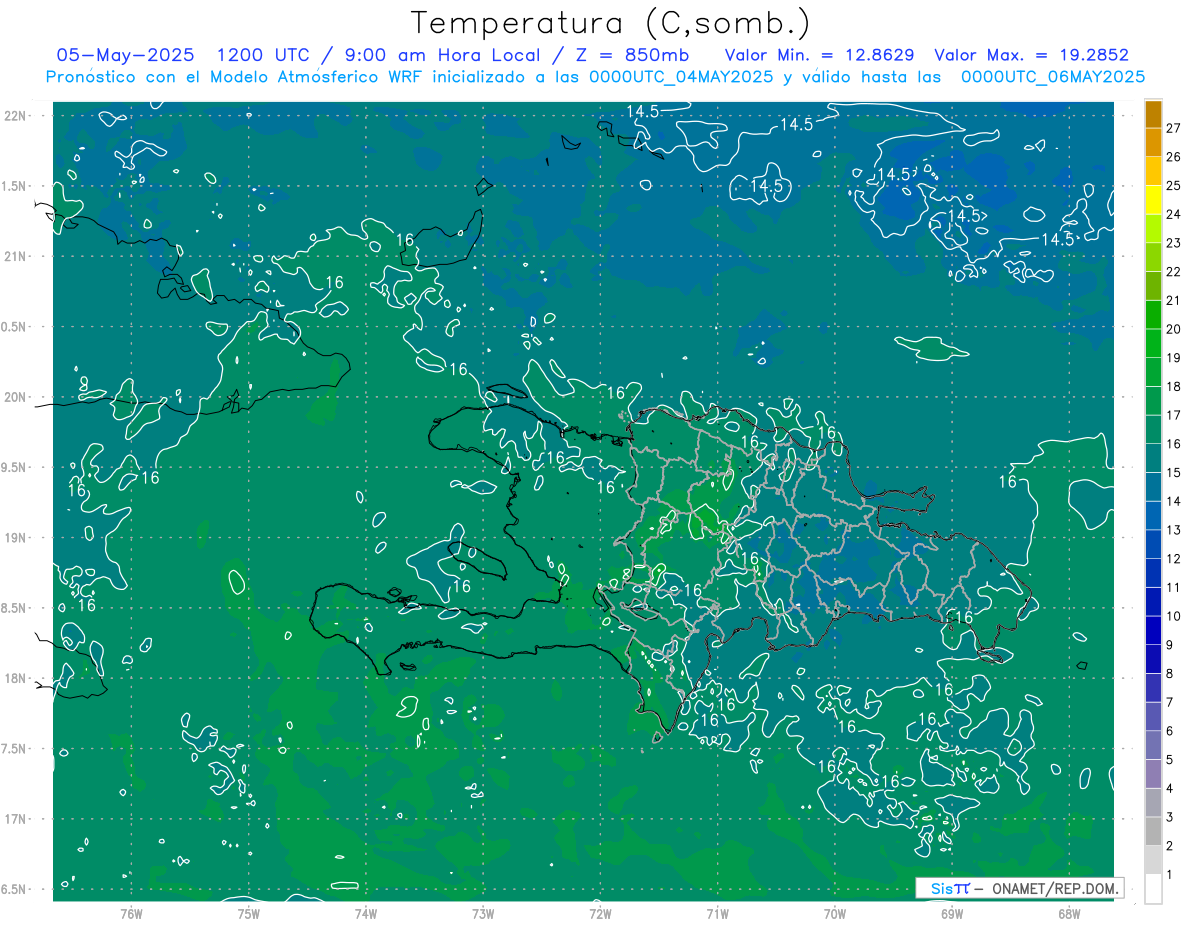The image size is (1200, 927).
Task: Click the "16" label on the color scale
Action: pos(1173,444)
